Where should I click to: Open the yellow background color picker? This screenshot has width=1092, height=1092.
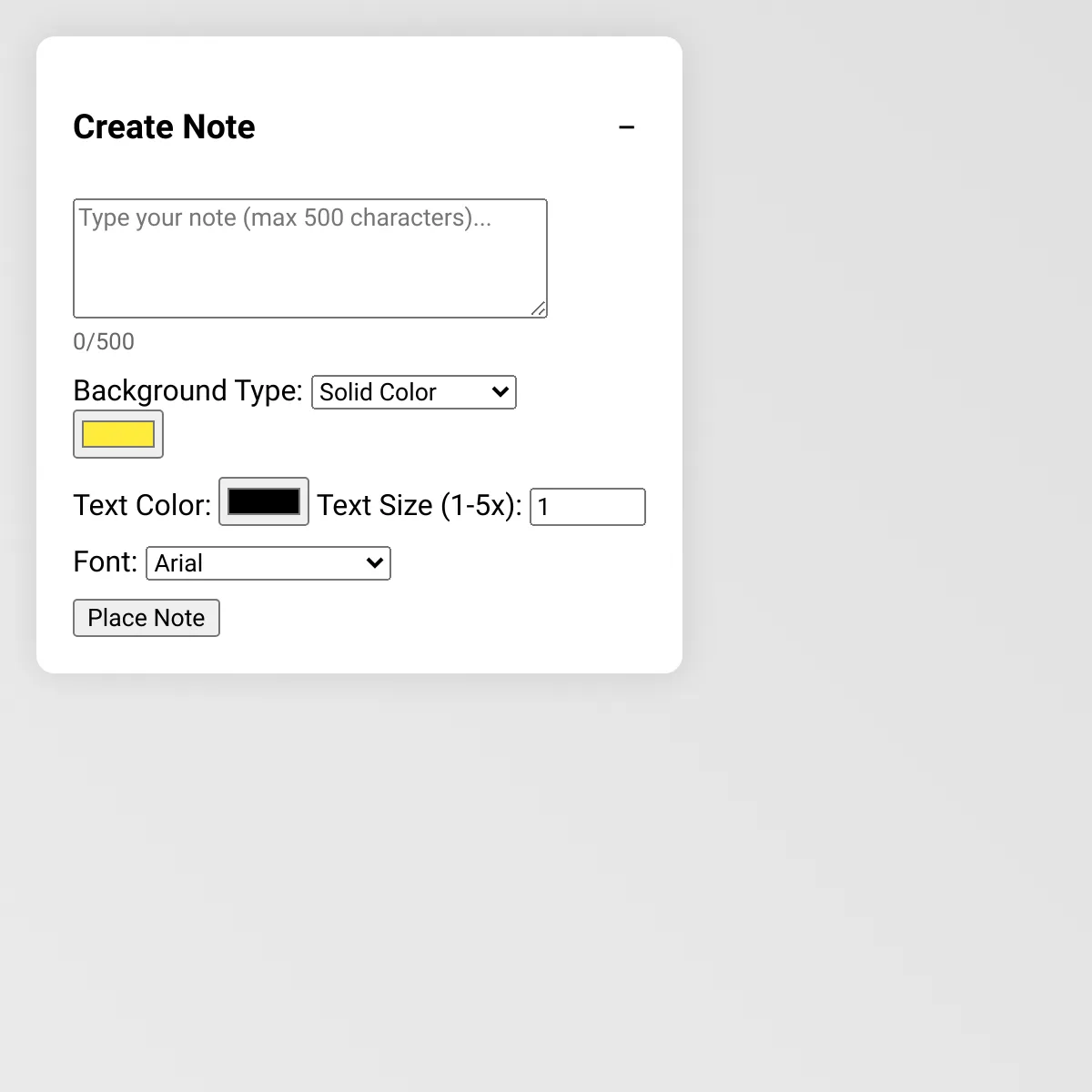pyautogui.click(x=118, y=434)
